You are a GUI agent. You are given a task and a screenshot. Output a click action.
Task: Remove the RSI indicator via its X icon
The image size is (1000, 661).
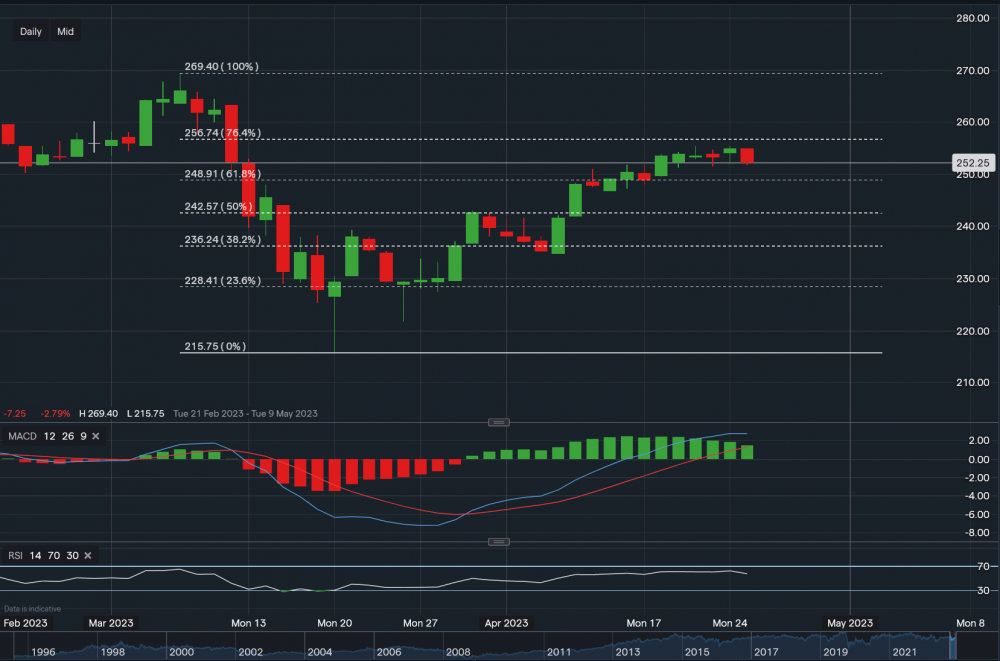point(86,555)
